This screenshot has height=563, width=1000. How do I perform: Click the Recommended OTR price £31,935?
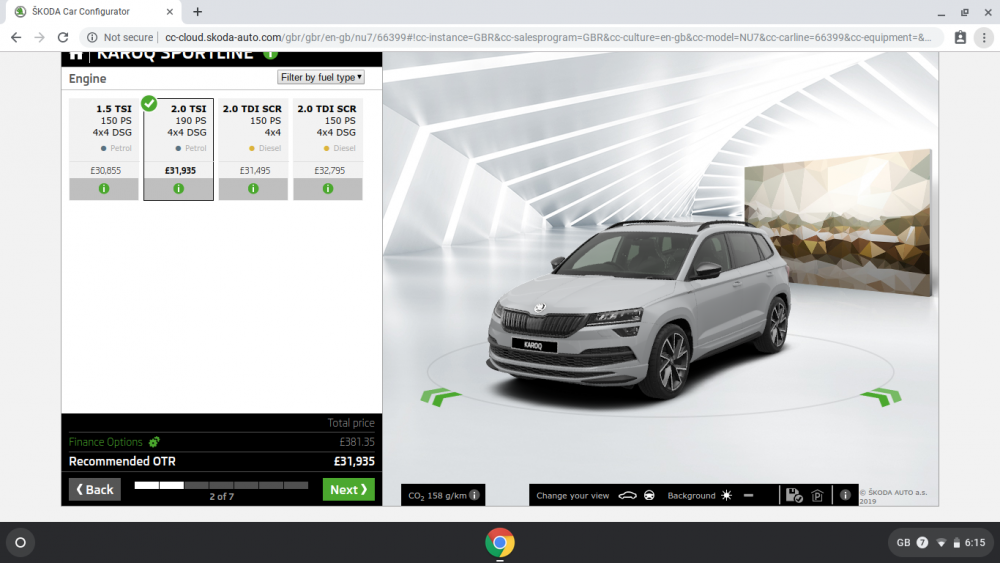tap(354, 461)
